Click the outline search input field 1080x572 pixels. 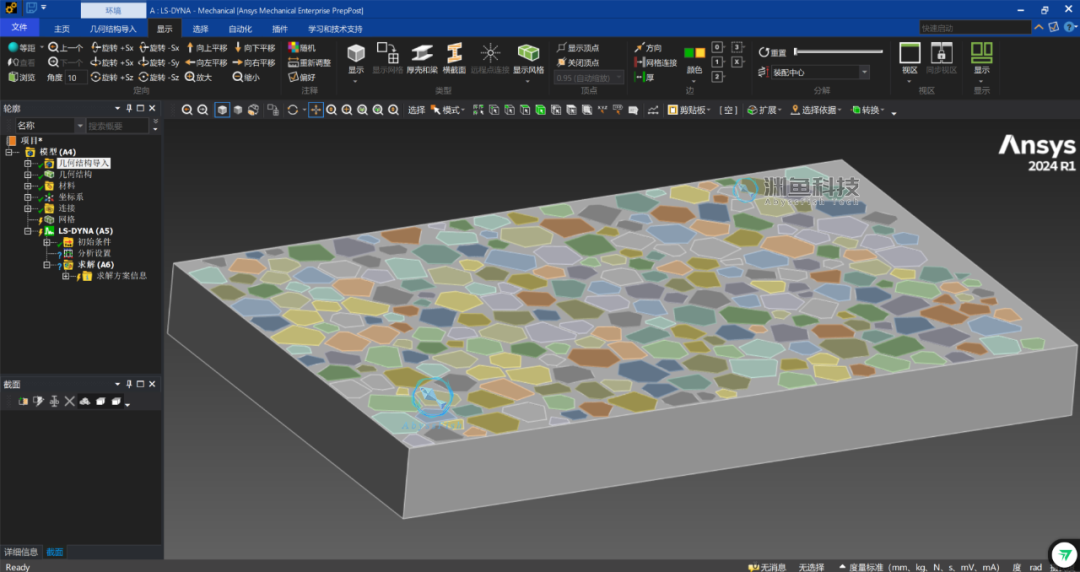[116, 126]
